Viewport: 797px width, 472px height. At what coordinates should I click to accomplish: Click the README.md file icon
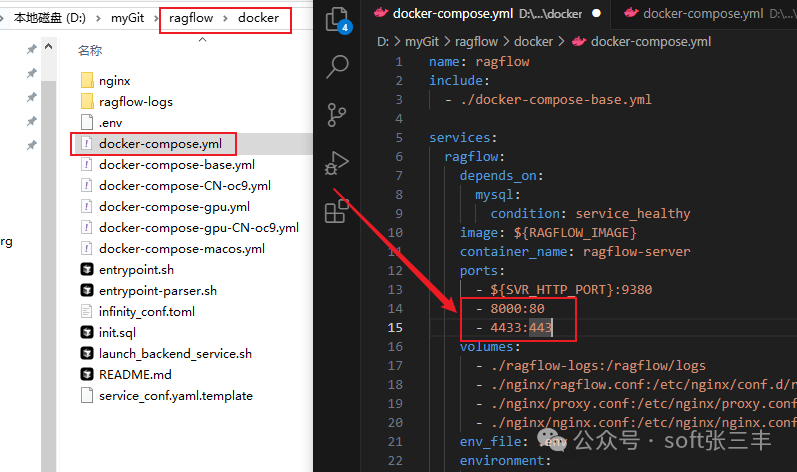[87, 374]
